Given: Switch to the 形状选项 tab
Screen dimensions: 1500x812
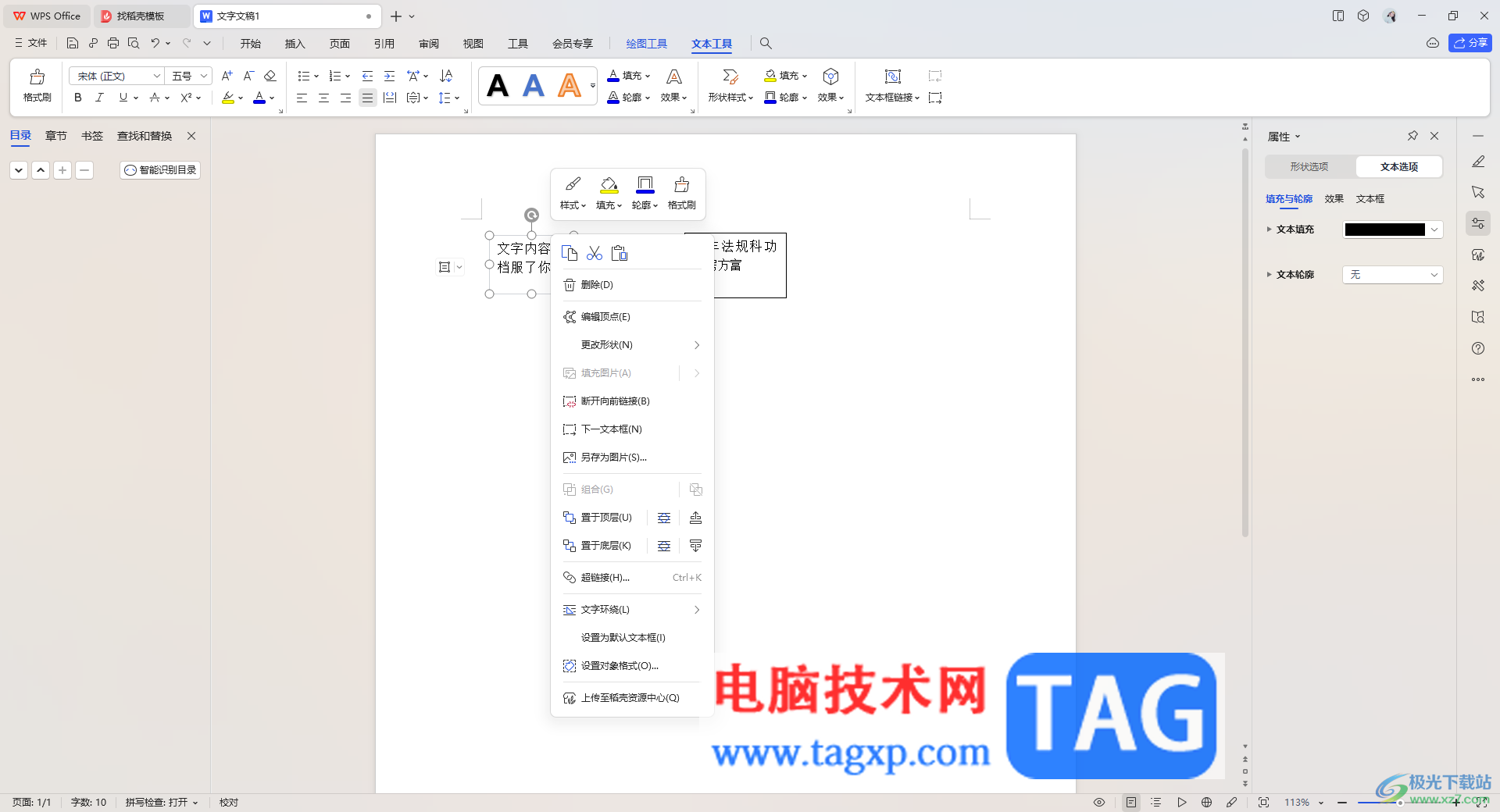Looking at the screenshot, I should click(1309, 167).
